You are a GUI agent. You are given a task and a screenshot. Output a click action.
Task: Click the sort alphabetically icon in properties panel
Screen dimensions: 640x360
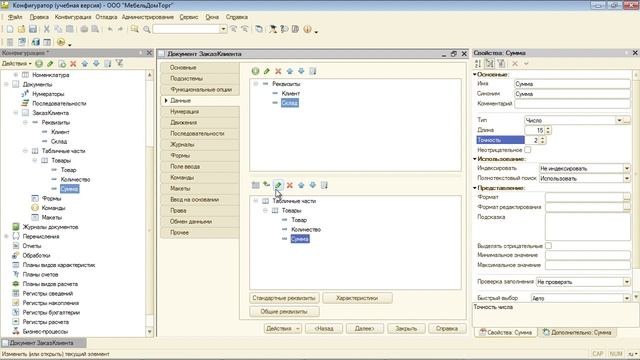click(478, 63)
